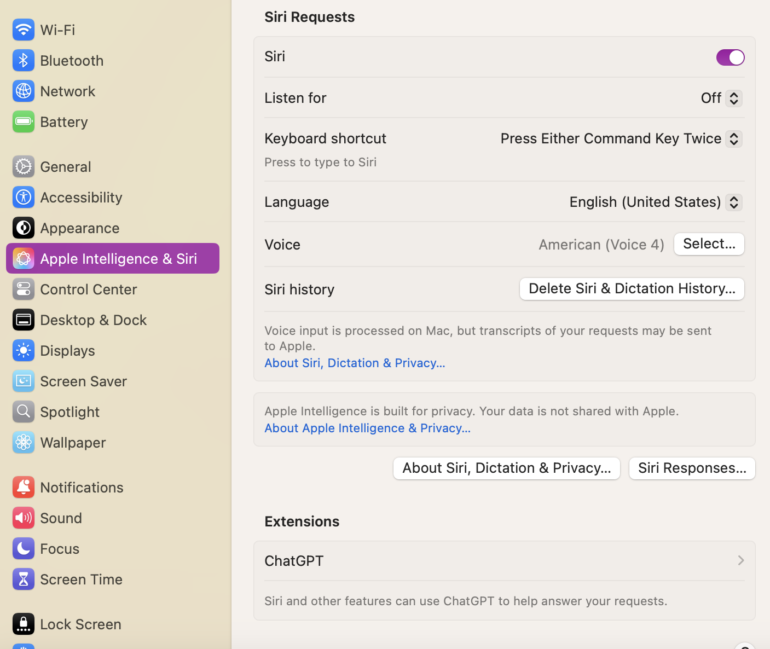This screenshot has width=770, height=649.
Task: Click the 'Desktop & Dock' sidebar label
Action: [93, 320]
